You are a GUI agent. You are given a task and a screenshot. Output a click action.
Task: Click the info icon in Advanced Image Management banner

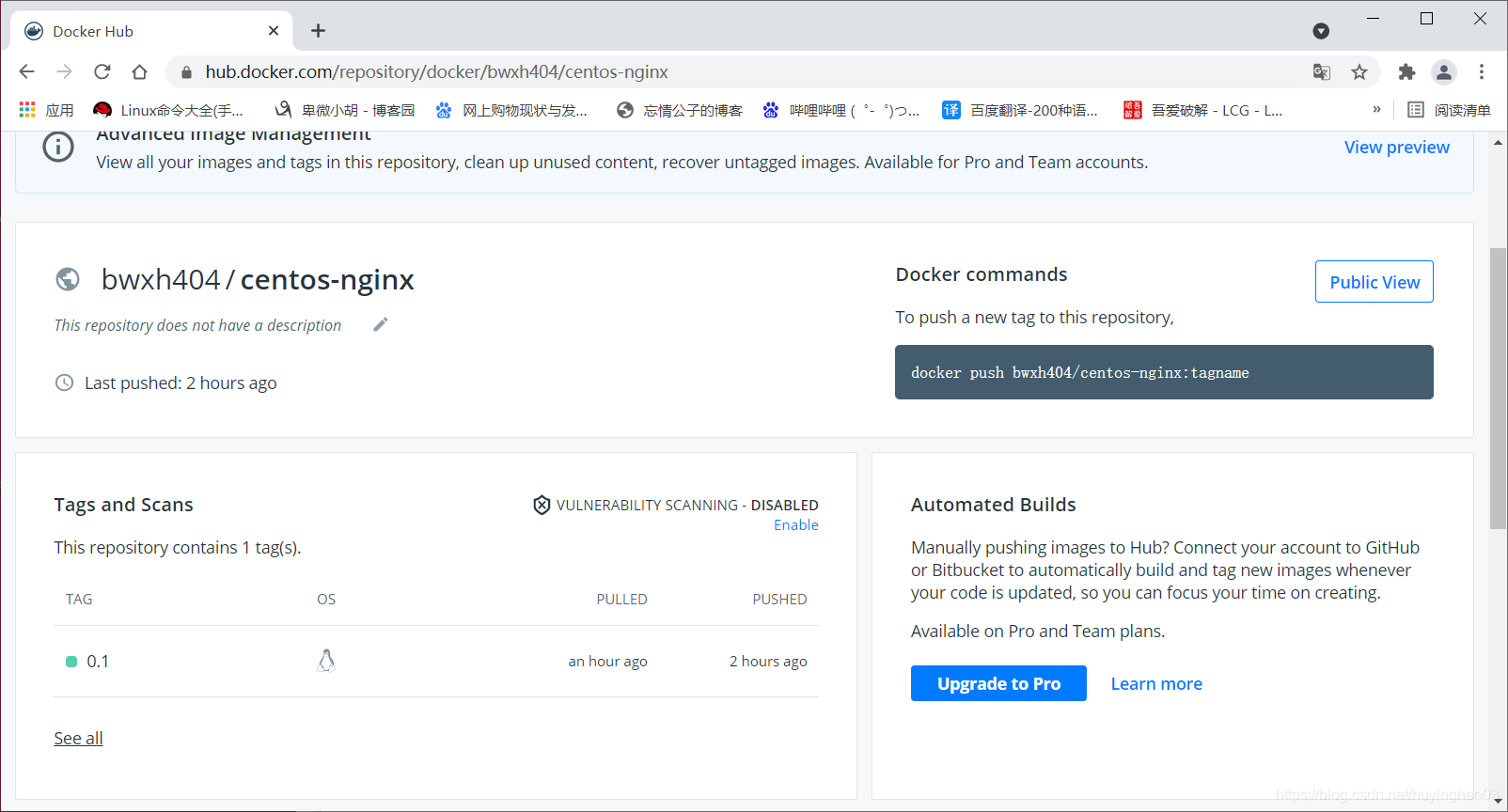[58, 147]
